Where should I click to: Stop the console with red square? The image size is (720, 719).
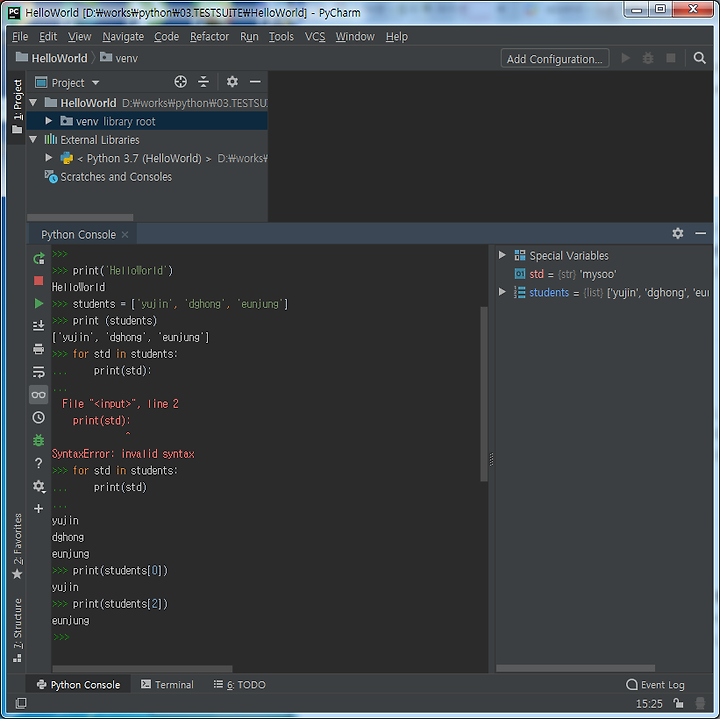coord(39,281)
